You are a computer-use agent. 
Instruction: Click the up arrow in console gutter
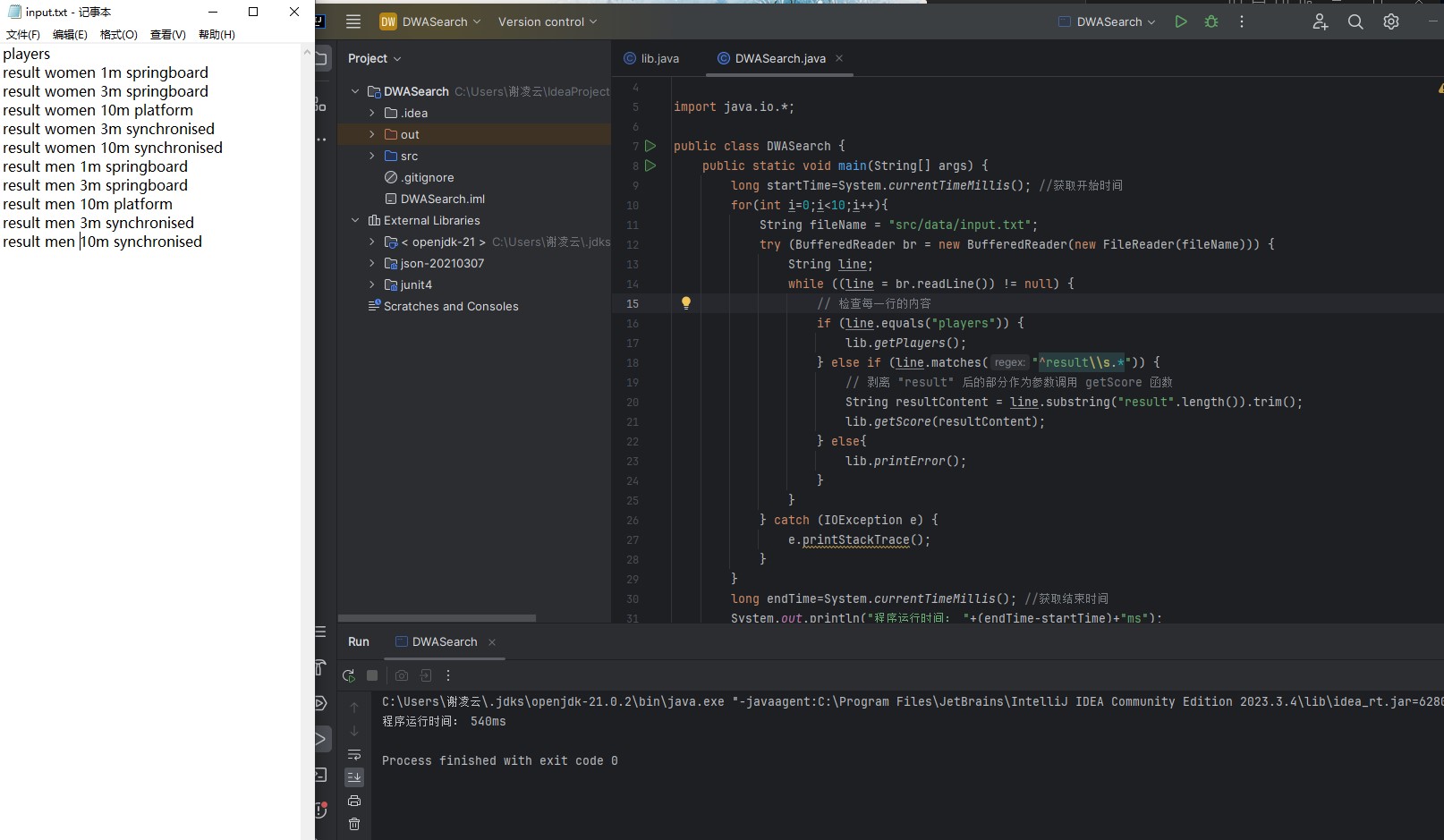tap(354, 707)
